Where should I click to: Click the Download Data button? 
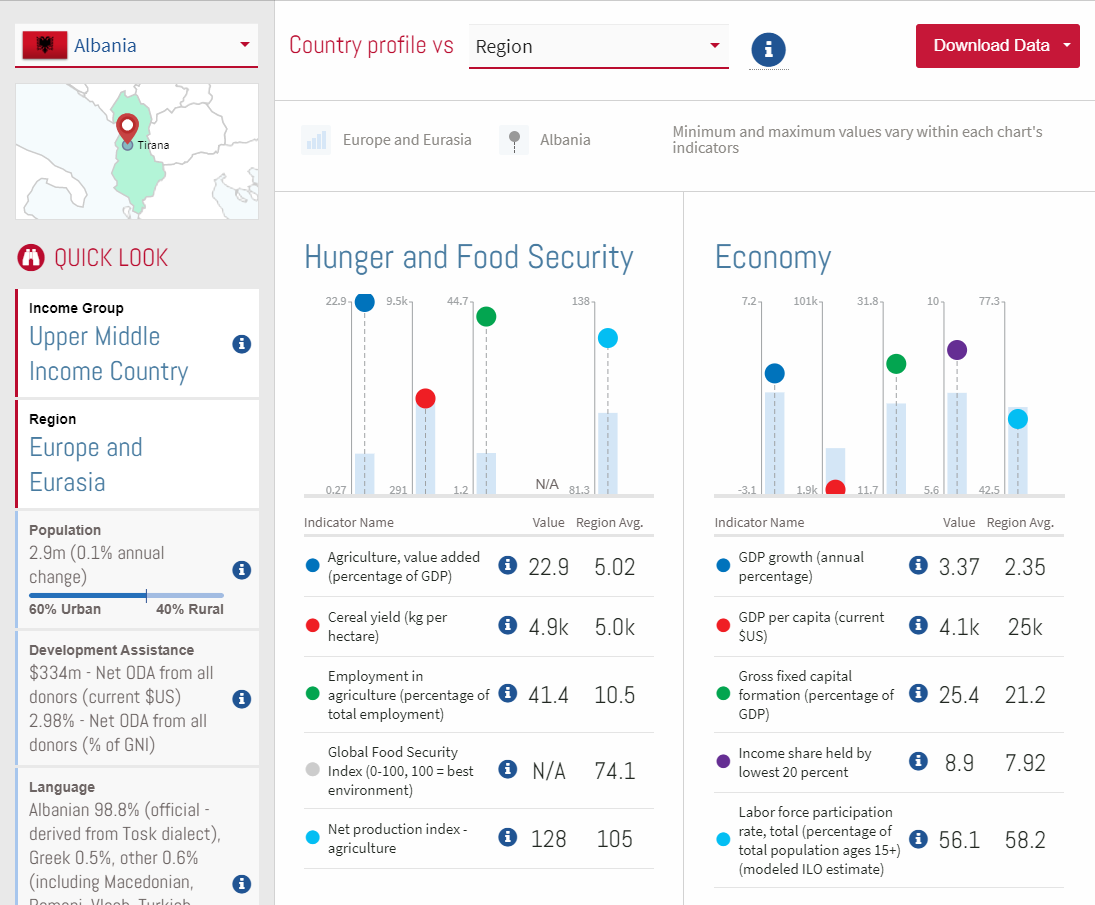[990, 46]
